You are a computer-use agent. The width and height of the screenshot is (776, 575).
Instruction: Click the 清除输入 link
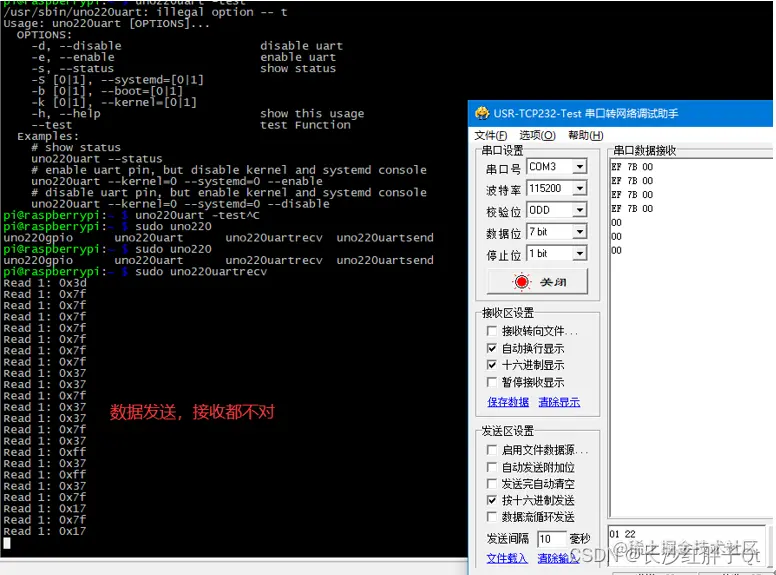[x=558, y=558]
